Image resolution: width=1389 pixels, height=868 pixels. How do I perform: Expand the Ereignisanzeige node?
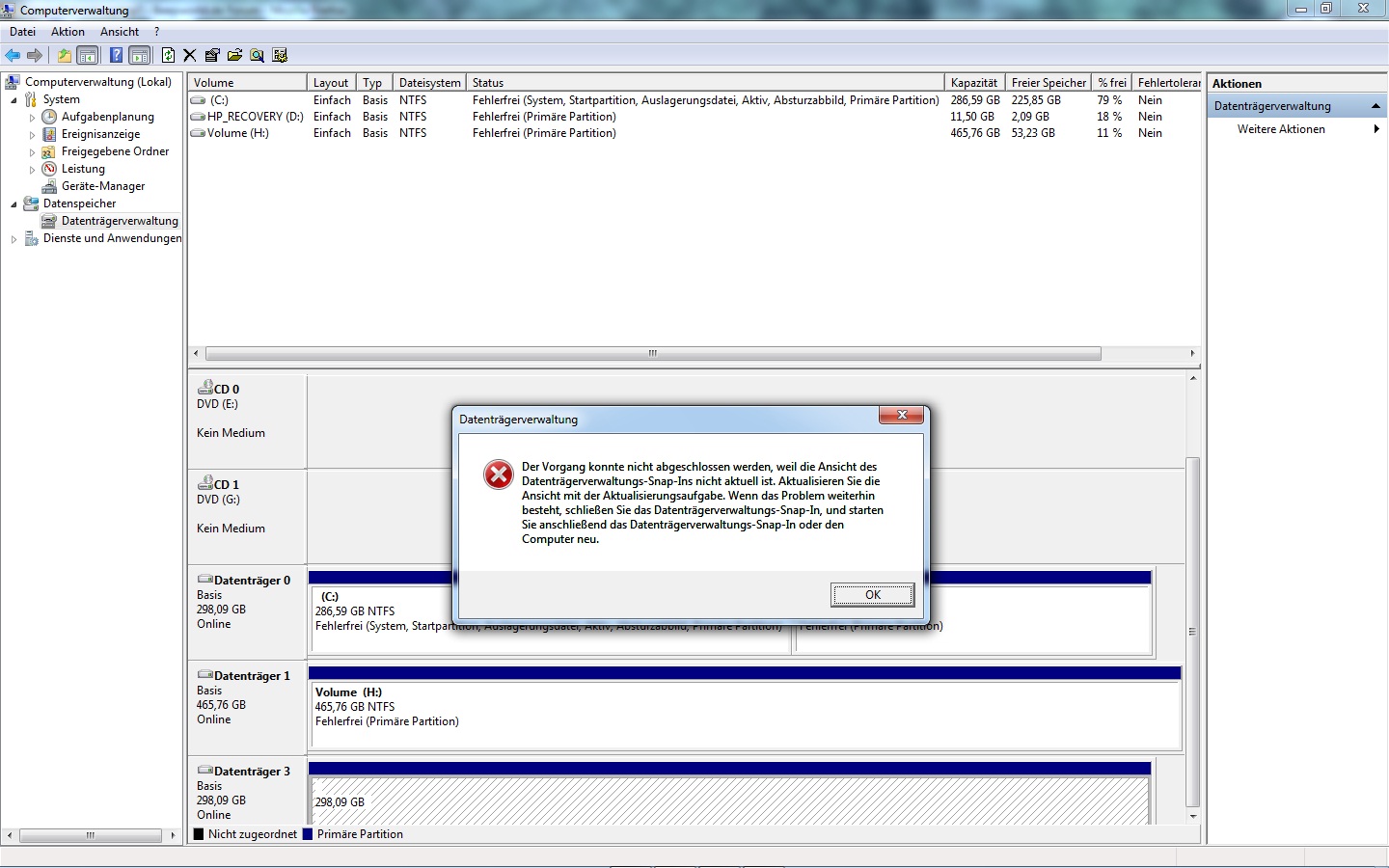point(32,135)
